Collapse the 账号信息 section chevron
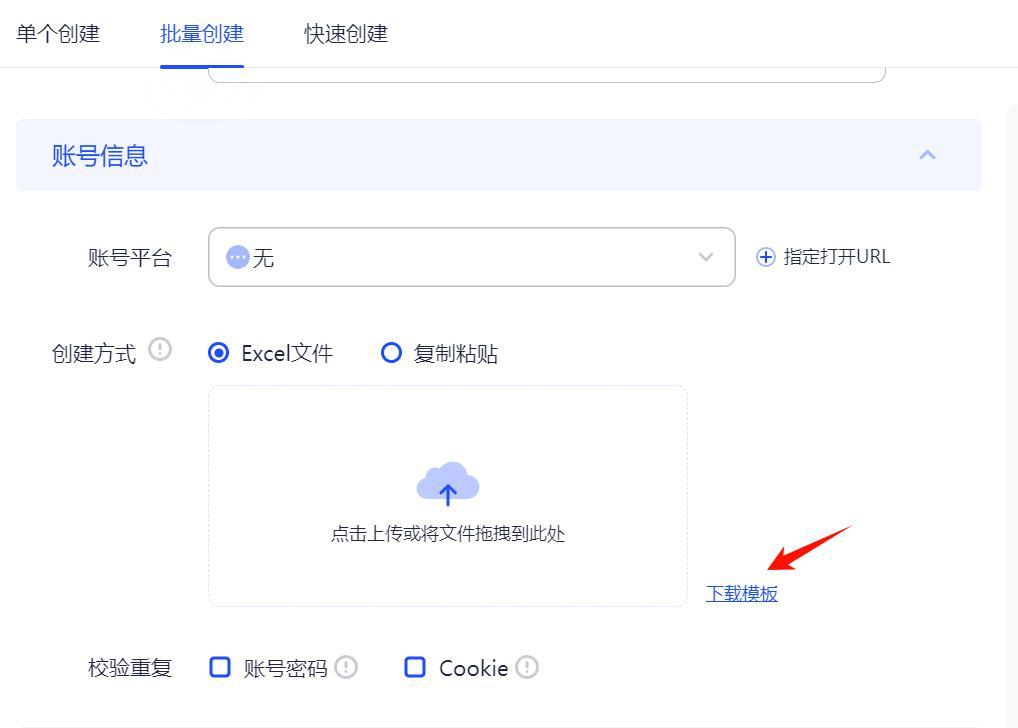This screenshot has height=728, width=1018. 927,155
